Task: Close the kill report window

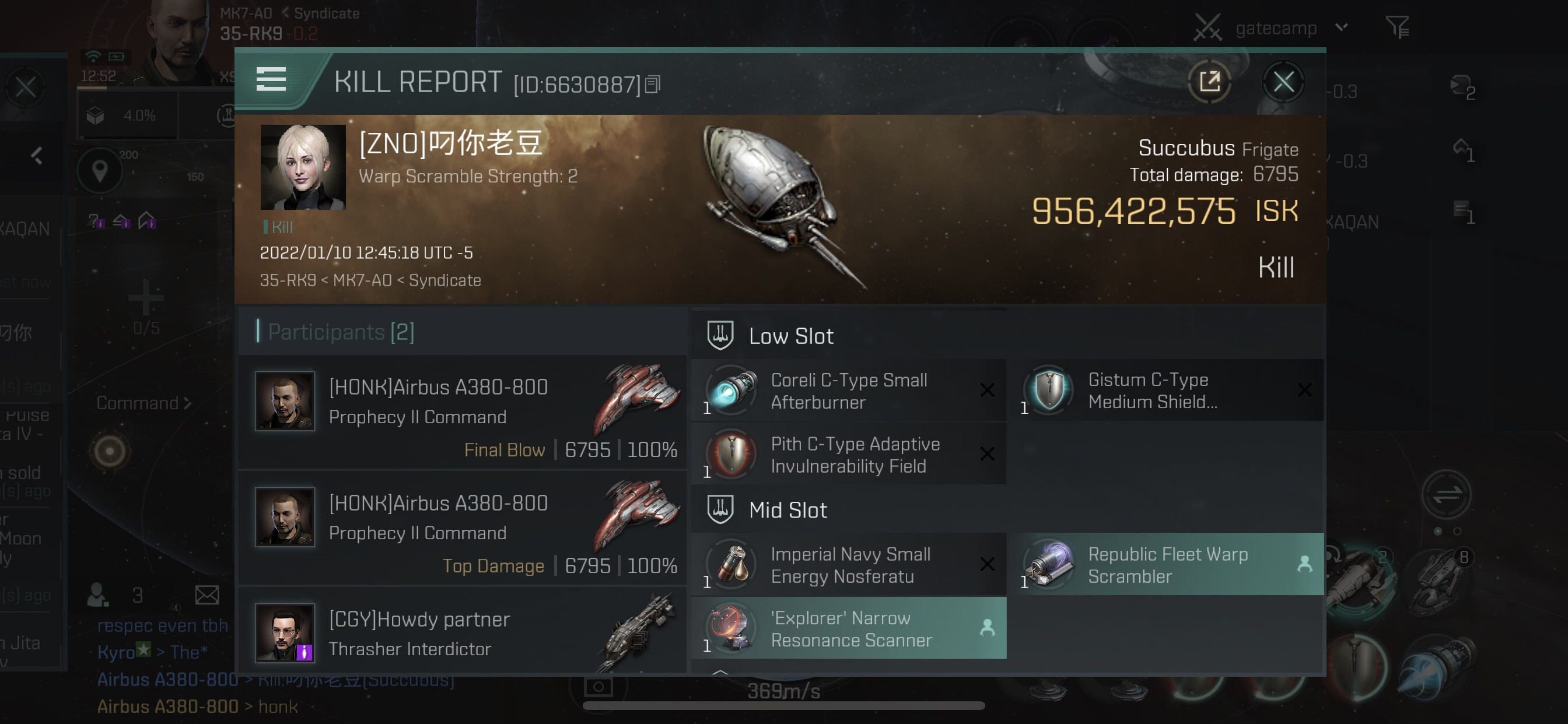Action: click(1283, 81)
